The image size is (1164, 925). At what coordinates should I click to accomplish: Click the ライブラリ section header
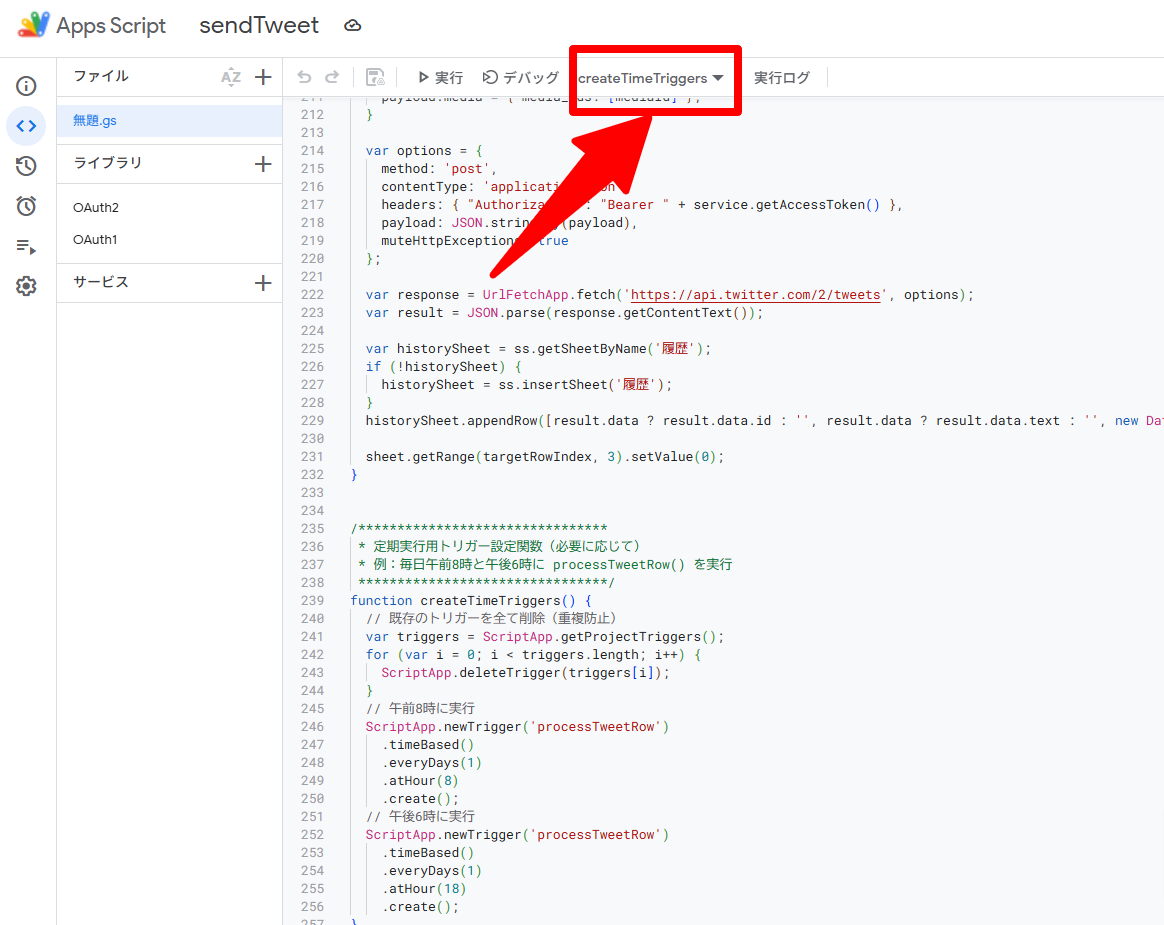pyautogui.click(x=108, y=163)
